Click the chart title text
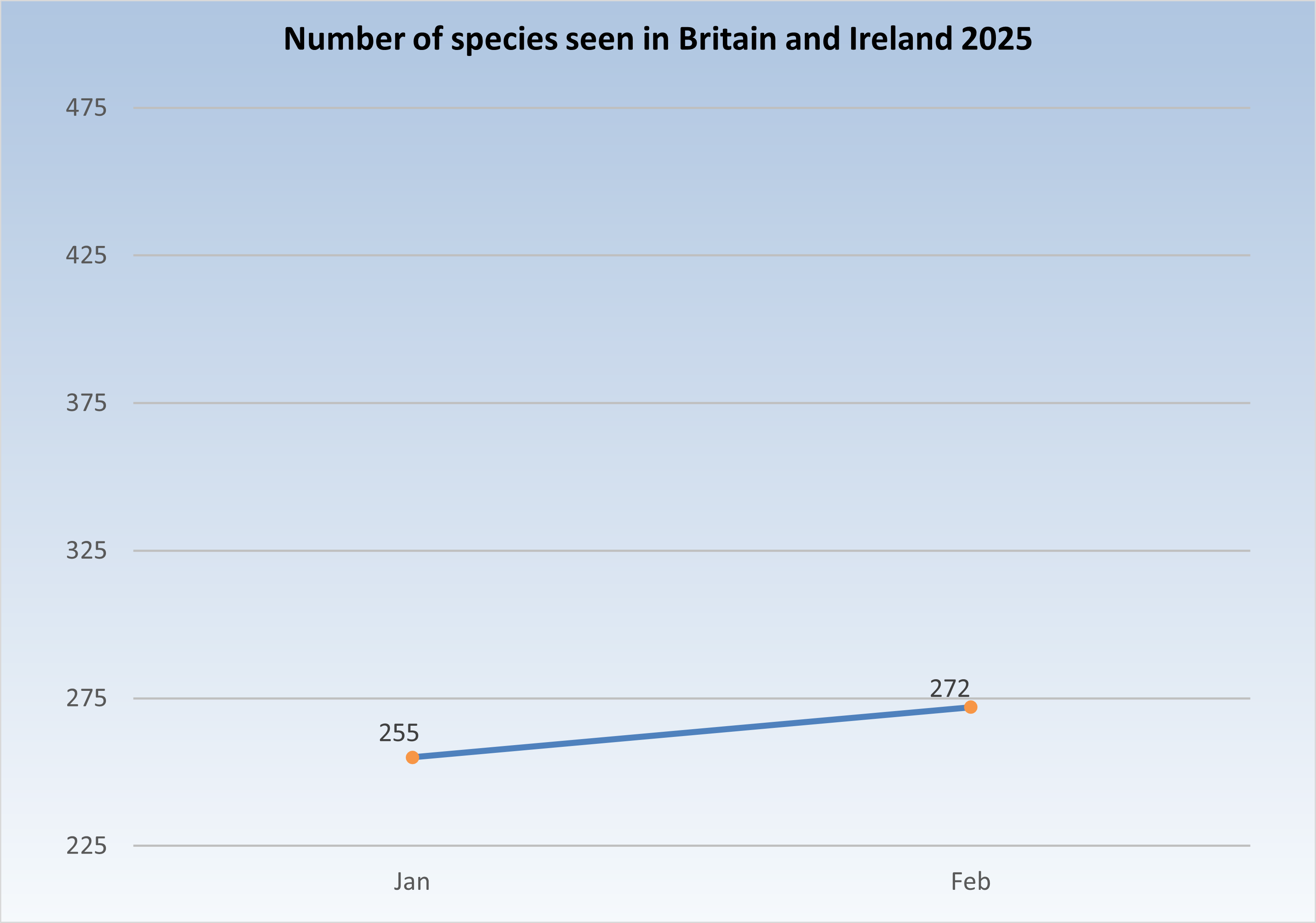1316x923 pixels. [x=657, y=39]
